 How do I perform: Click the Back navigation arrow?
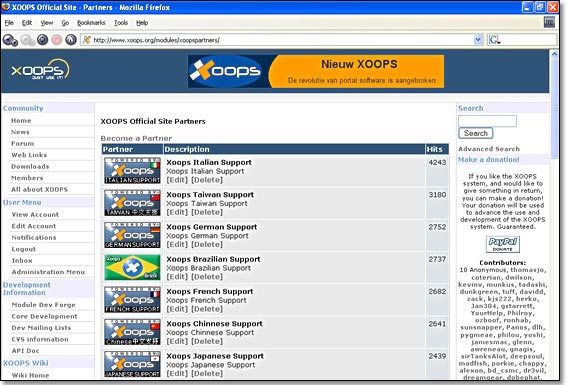(x=10, y=40)
